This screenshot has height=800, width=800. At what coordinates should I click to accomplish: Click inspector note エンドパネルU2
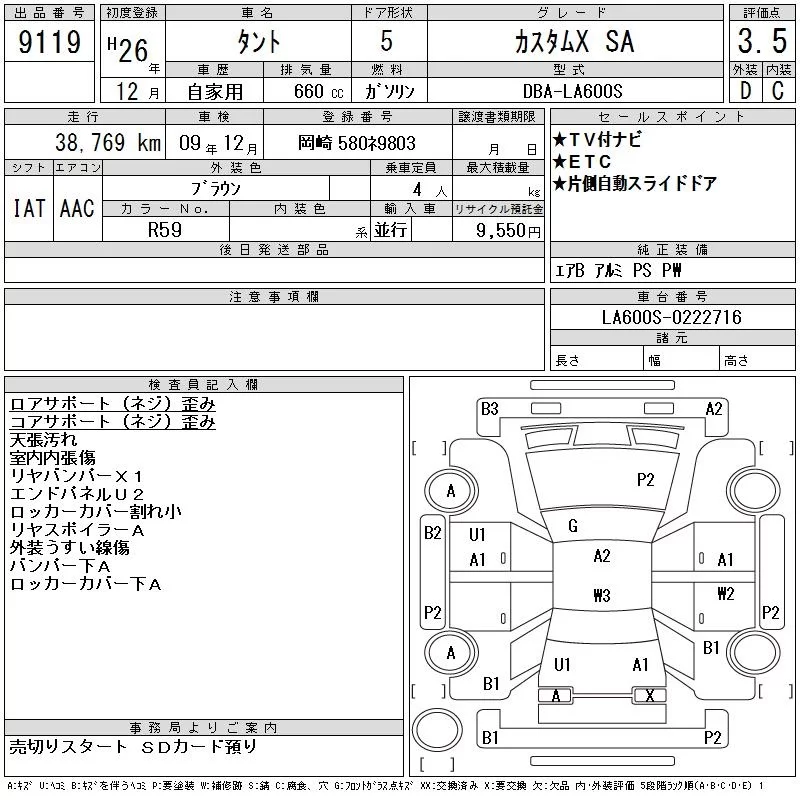(77, 494)
